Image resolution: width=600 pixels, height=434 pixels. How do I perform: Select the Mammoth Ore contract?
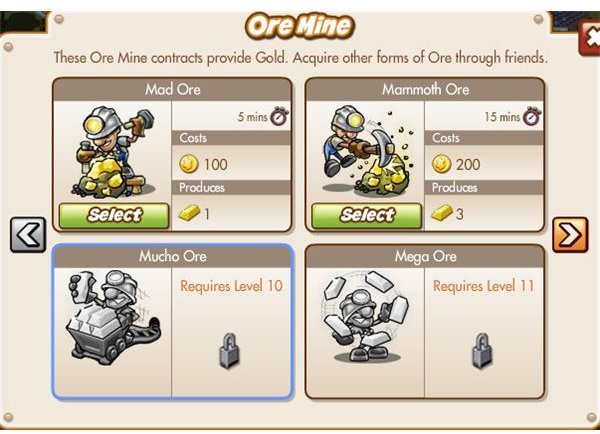(x=367, y=216)
